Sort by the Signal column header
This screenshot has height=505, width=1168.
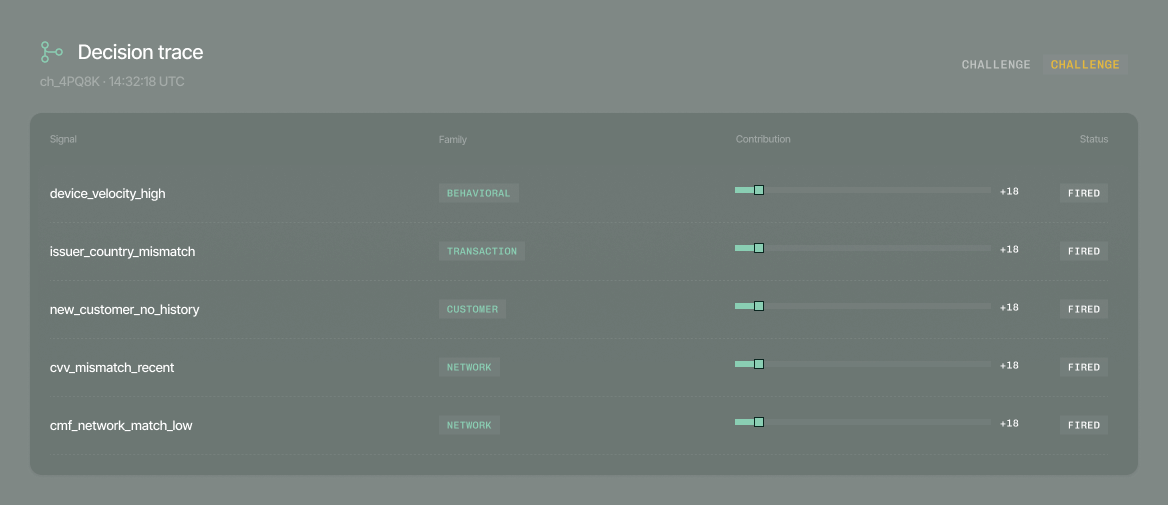[x=63, y=139]
